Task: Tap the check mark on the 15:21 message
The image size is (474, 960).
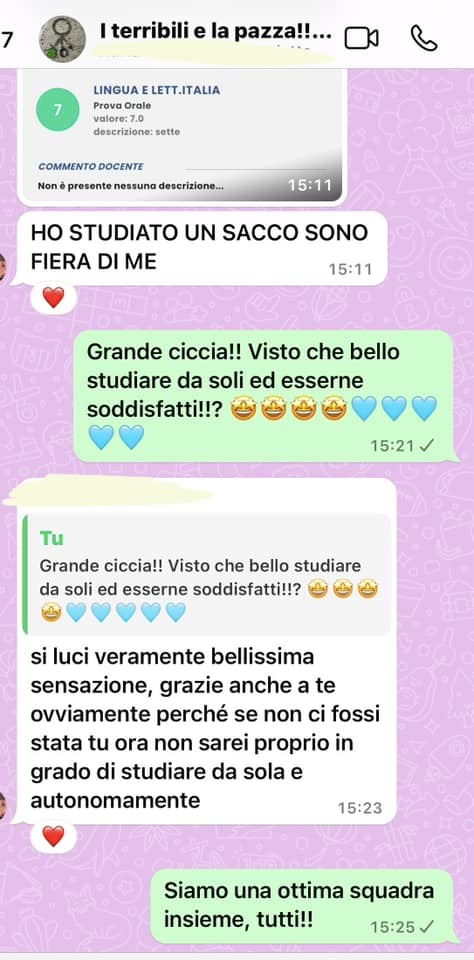Action: click(426, 446)
